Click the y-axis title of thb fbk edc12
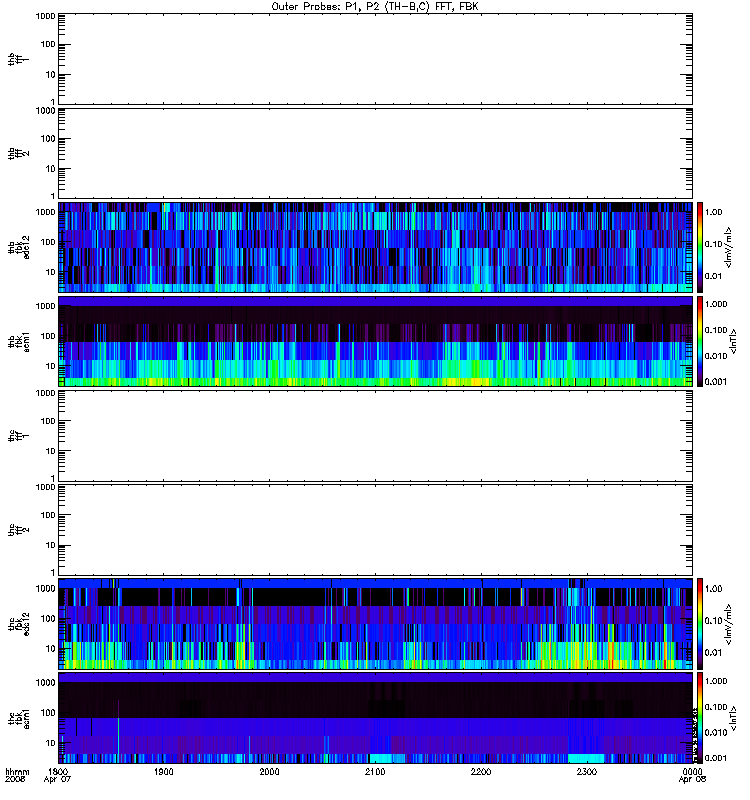Viewport: 750px width, 800px height. pos(19,247)
